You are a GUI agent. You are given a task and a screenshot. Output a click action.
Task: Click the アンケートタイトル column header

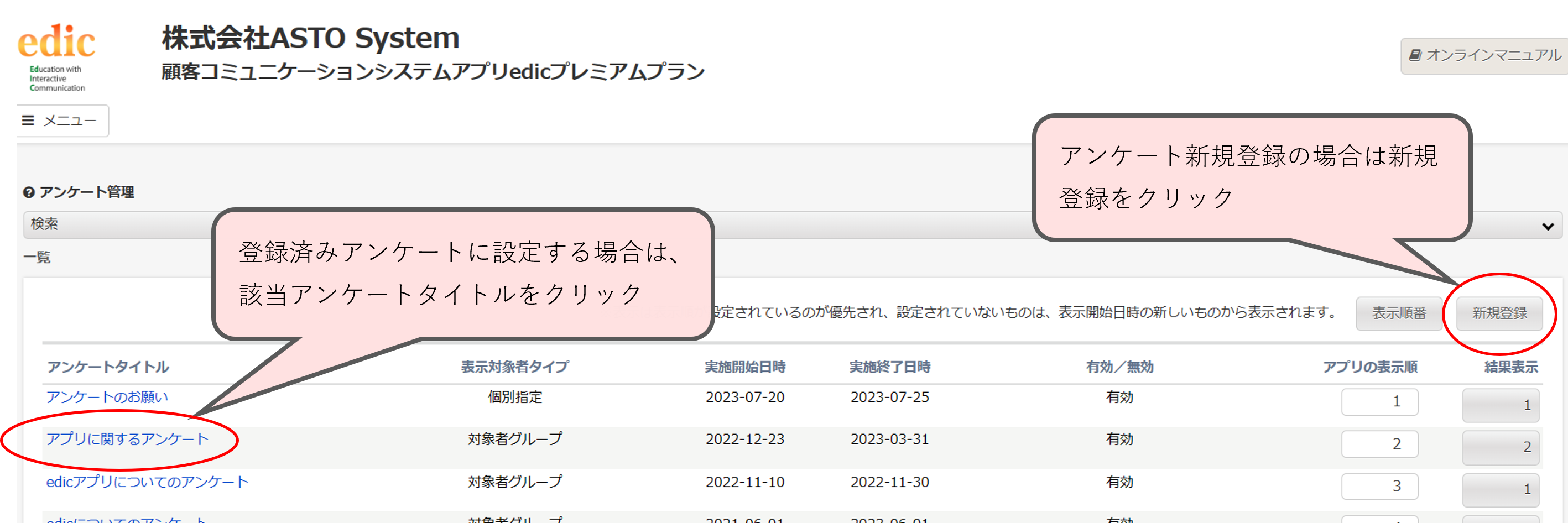(108, 367)
